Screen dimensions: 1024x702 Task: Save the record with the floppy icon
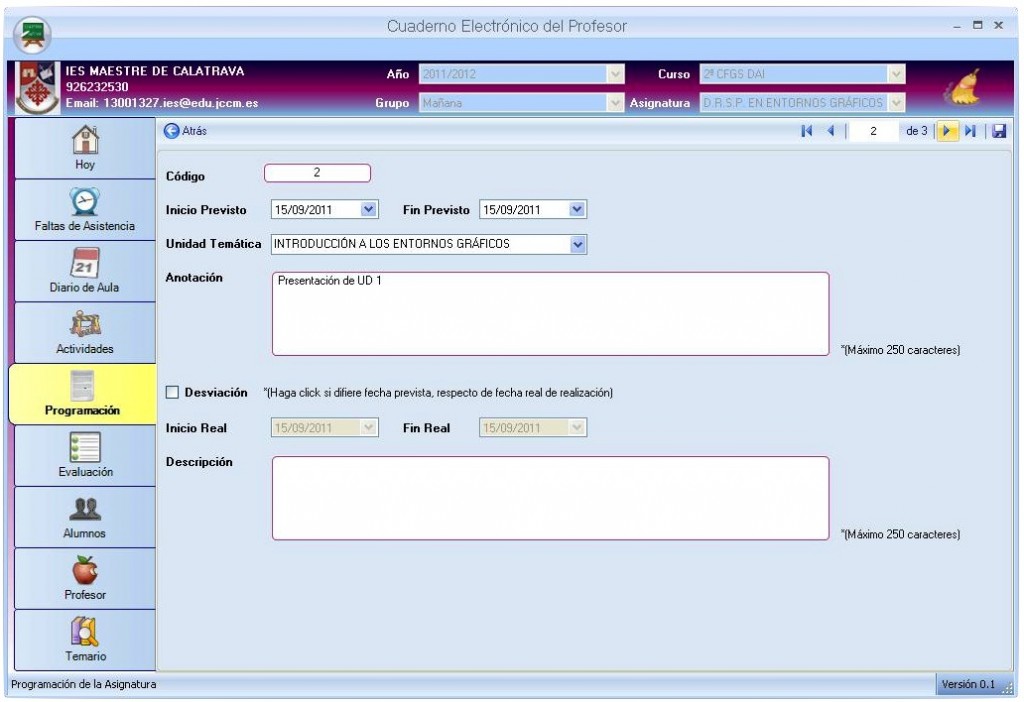point(999,131)
